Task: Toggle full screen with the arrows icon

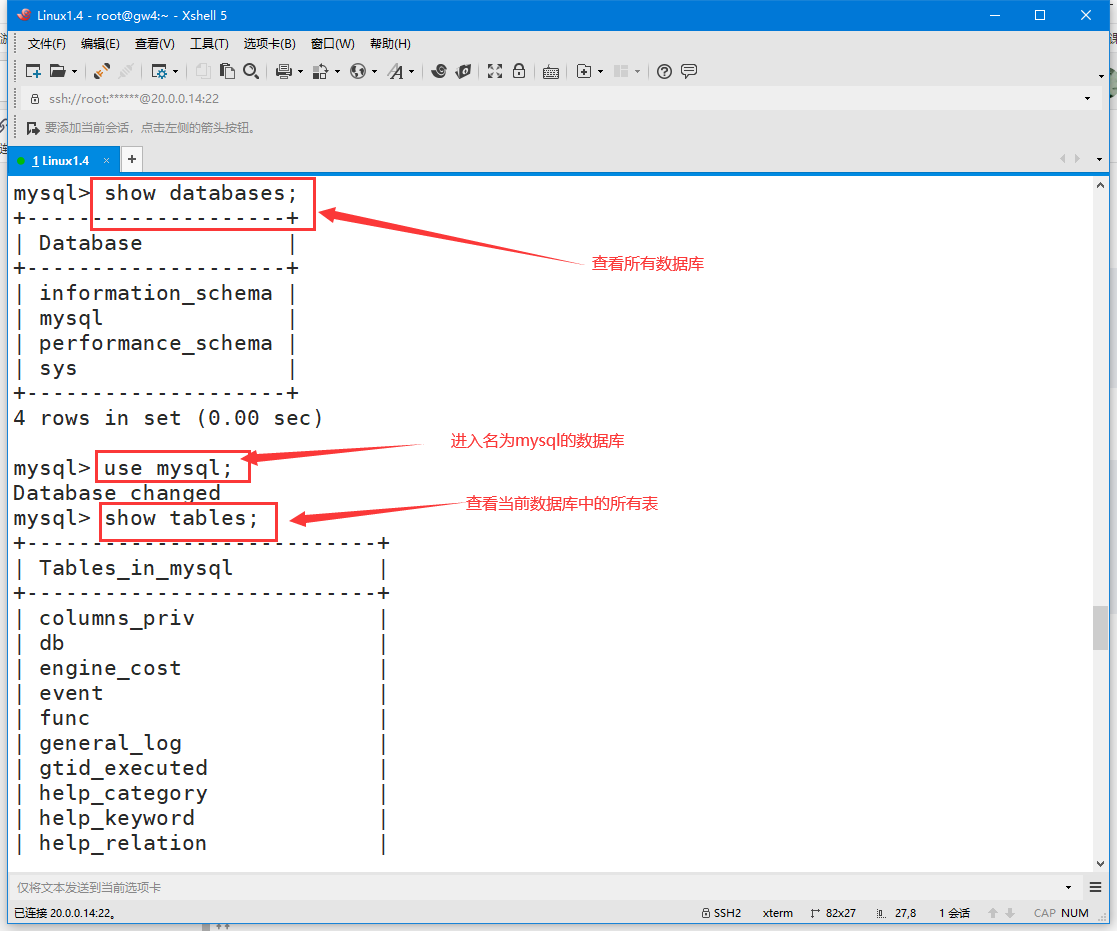Action: (495, 71)
